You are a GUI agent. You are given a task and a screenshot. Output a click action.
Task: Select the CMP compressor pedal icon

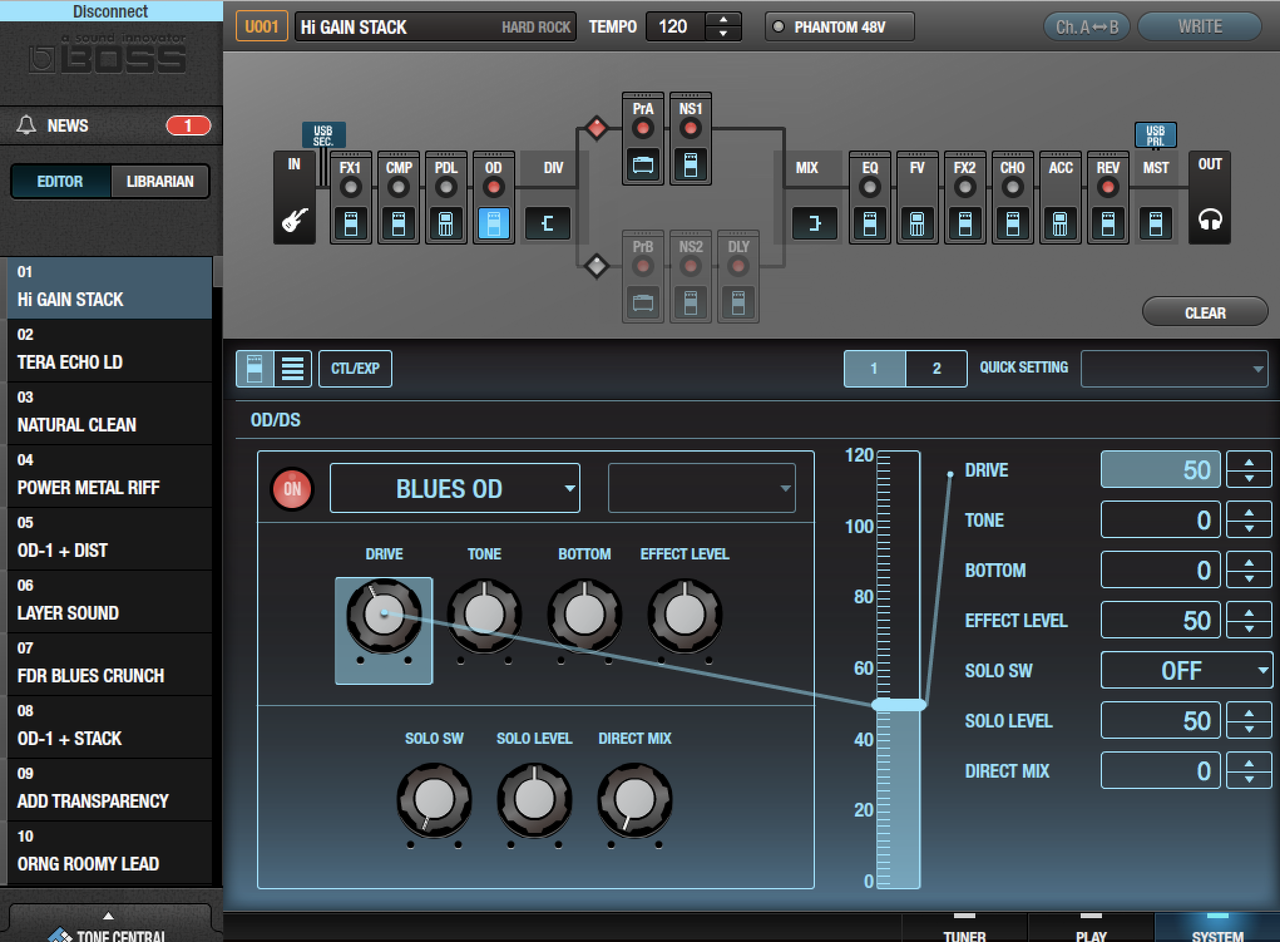(x=398, y=223)
